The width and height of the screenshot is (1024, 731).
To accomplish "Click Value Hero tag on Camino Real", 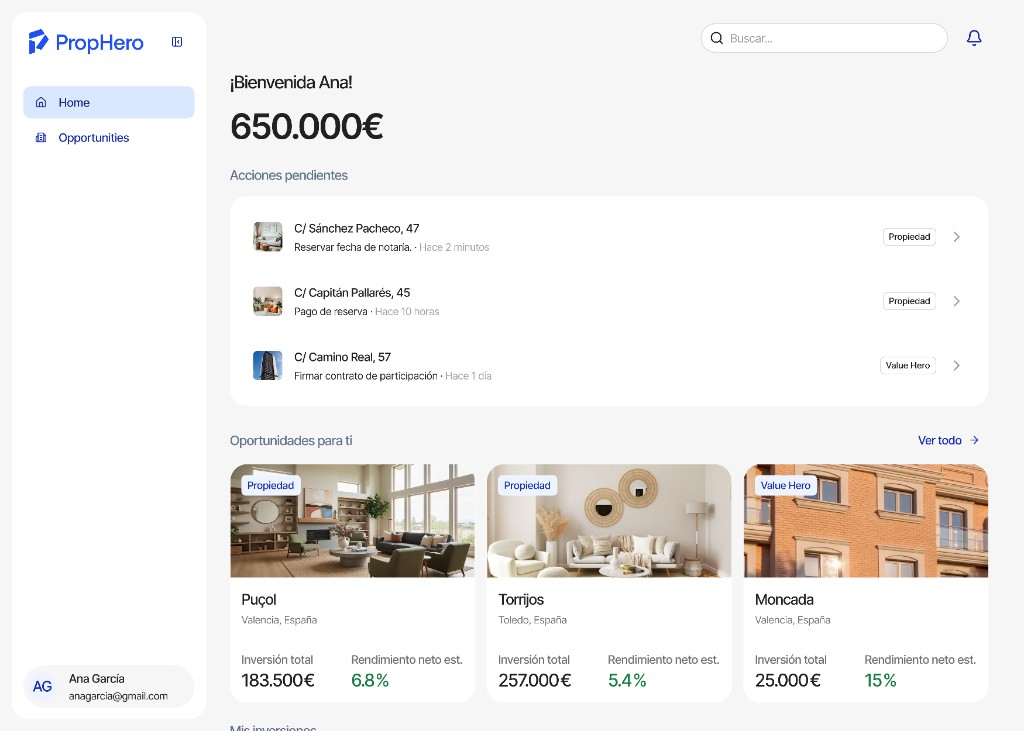I will (908, 365).
